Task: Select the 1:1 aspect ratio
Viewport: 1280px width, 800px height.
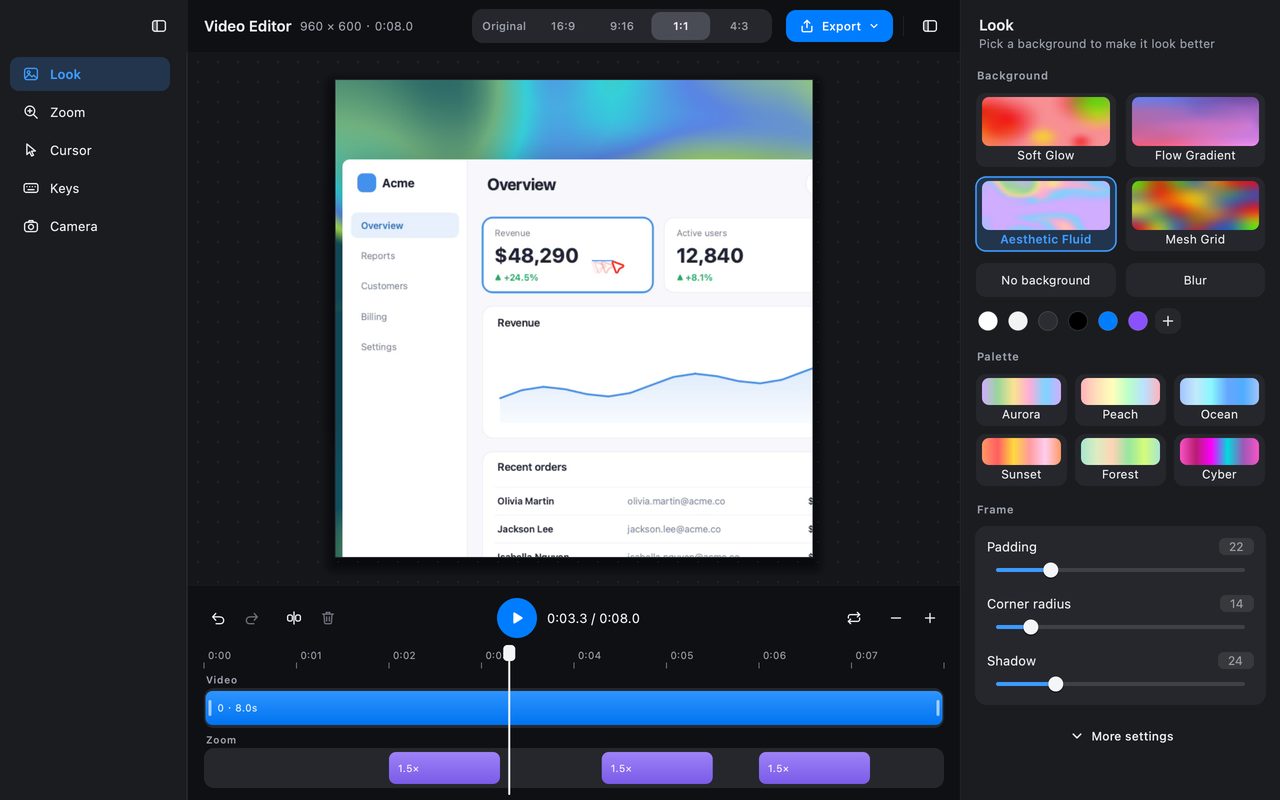Action: point(681,26)
